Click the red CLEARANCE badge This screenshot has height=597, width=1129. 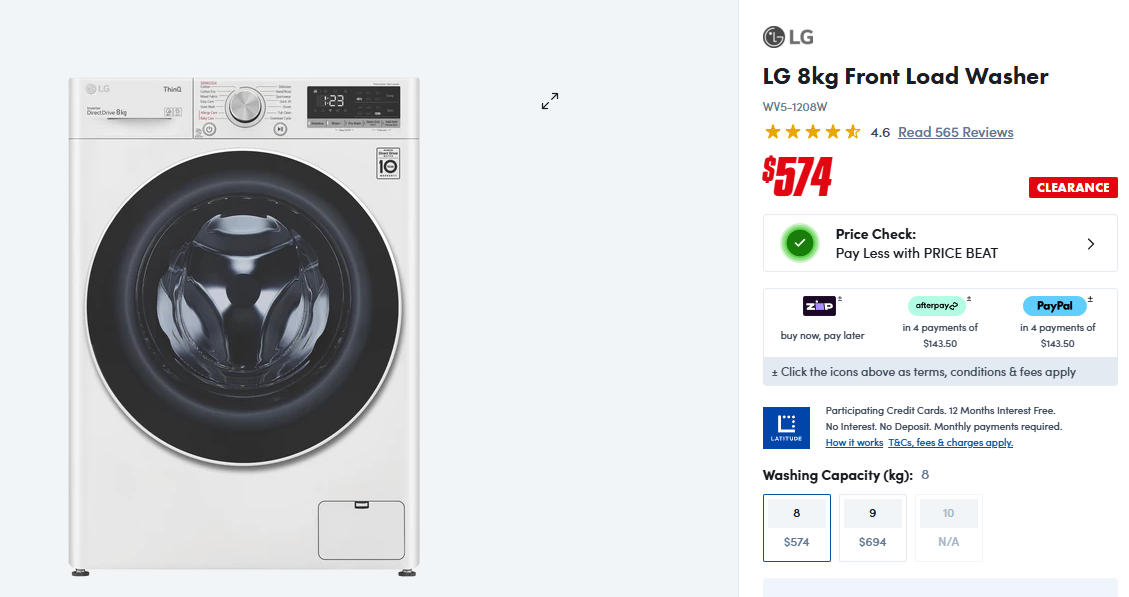click(x=1073, y=187)
